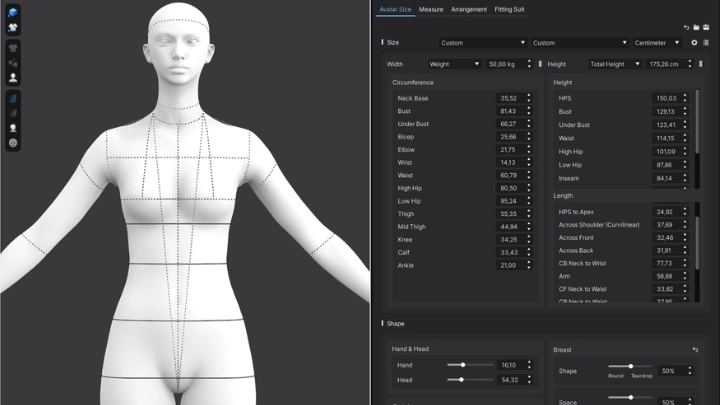Click the blue fabric sheet icon
720x405 pixels.
(13, 98)
